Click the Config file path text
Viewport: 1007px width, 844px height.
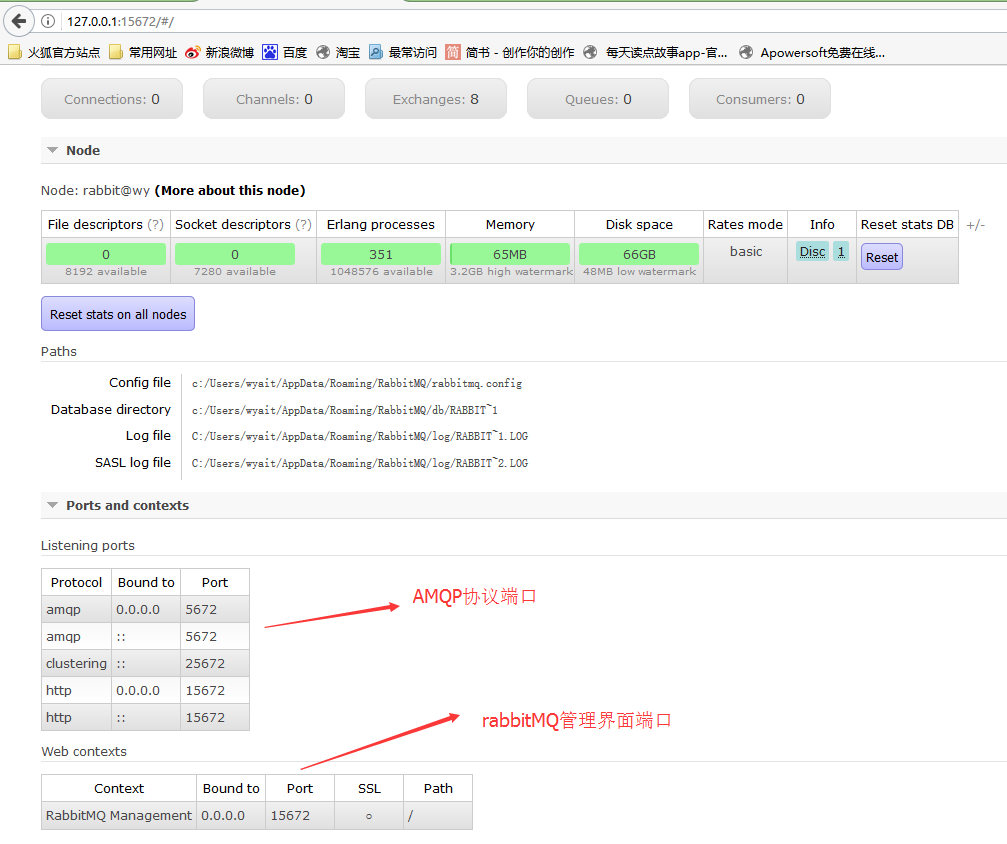tap(357, 383)
